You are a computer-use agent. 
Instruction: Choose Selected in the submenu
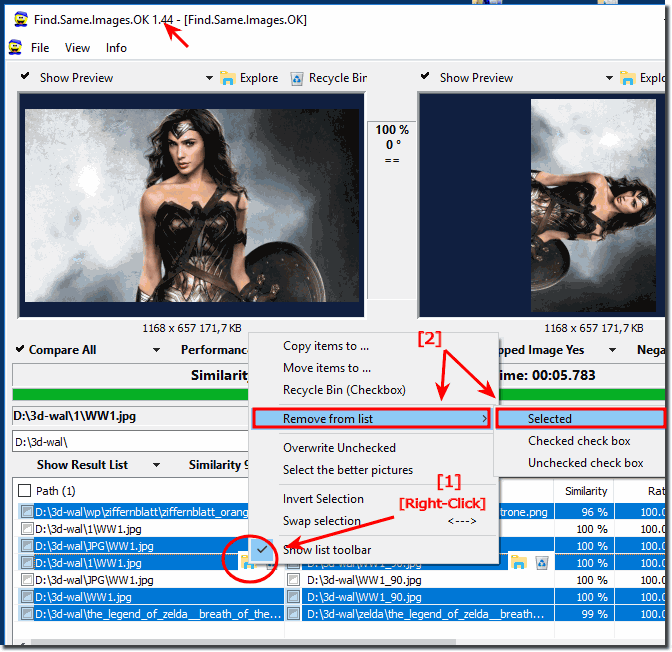point(580,418)
